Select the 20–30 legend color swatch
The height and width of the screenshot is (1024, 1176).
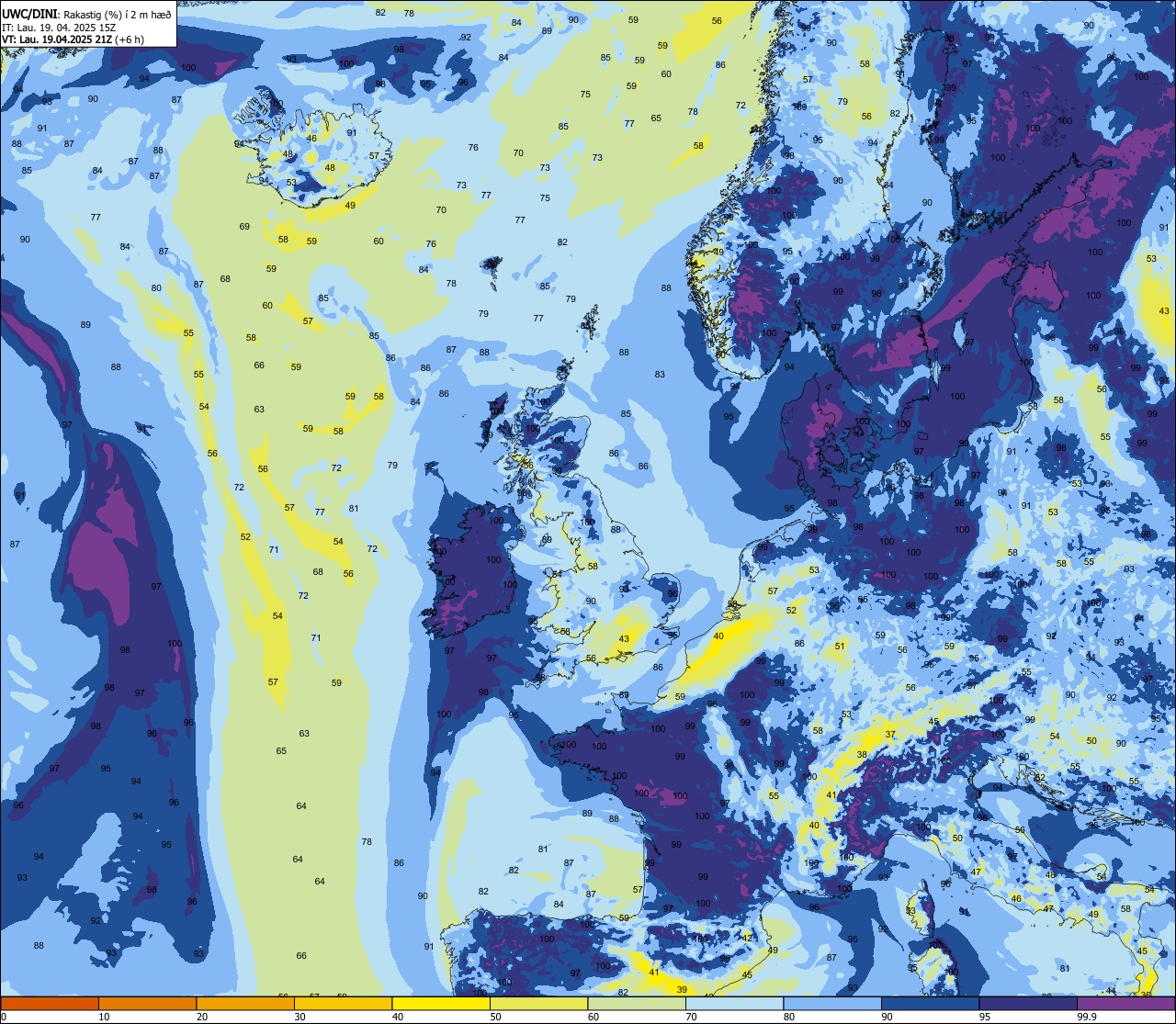coord(245,1003)
